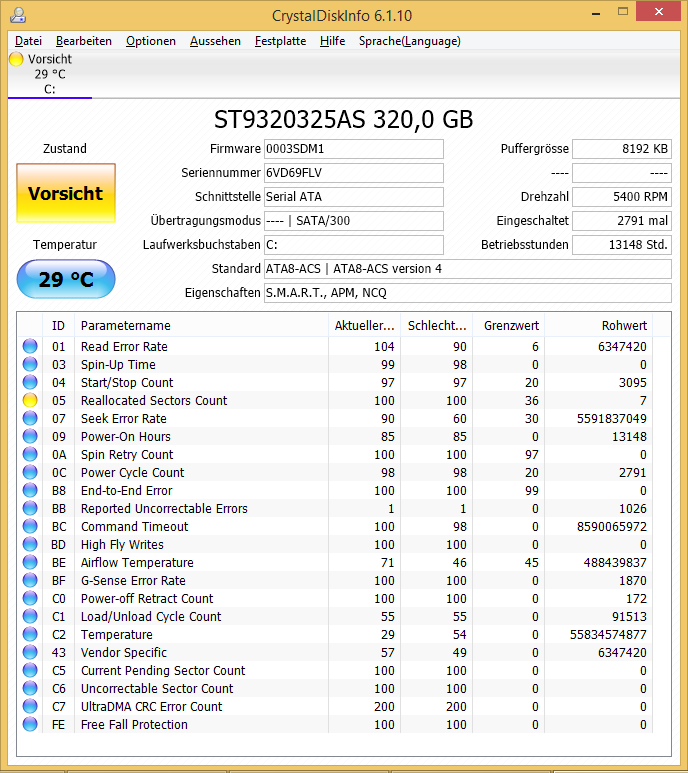Click blue status icon for High Fly Writes
Image resolution: width=688 pixels, height=773 pixels.
point(30,544)
